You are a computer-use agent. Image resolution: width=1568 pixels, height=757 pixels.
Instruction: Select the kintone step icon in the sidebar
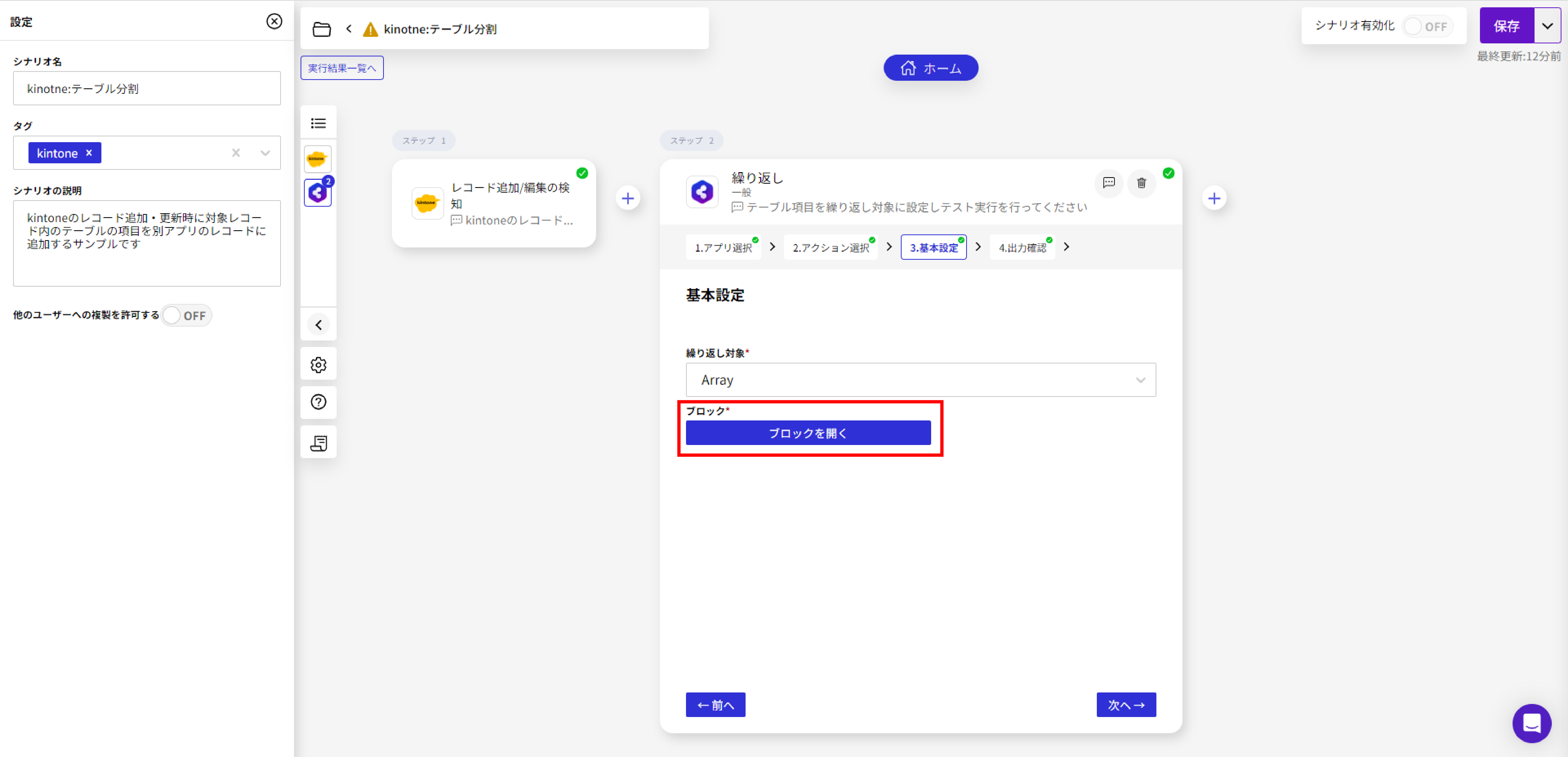pos(317,159)
